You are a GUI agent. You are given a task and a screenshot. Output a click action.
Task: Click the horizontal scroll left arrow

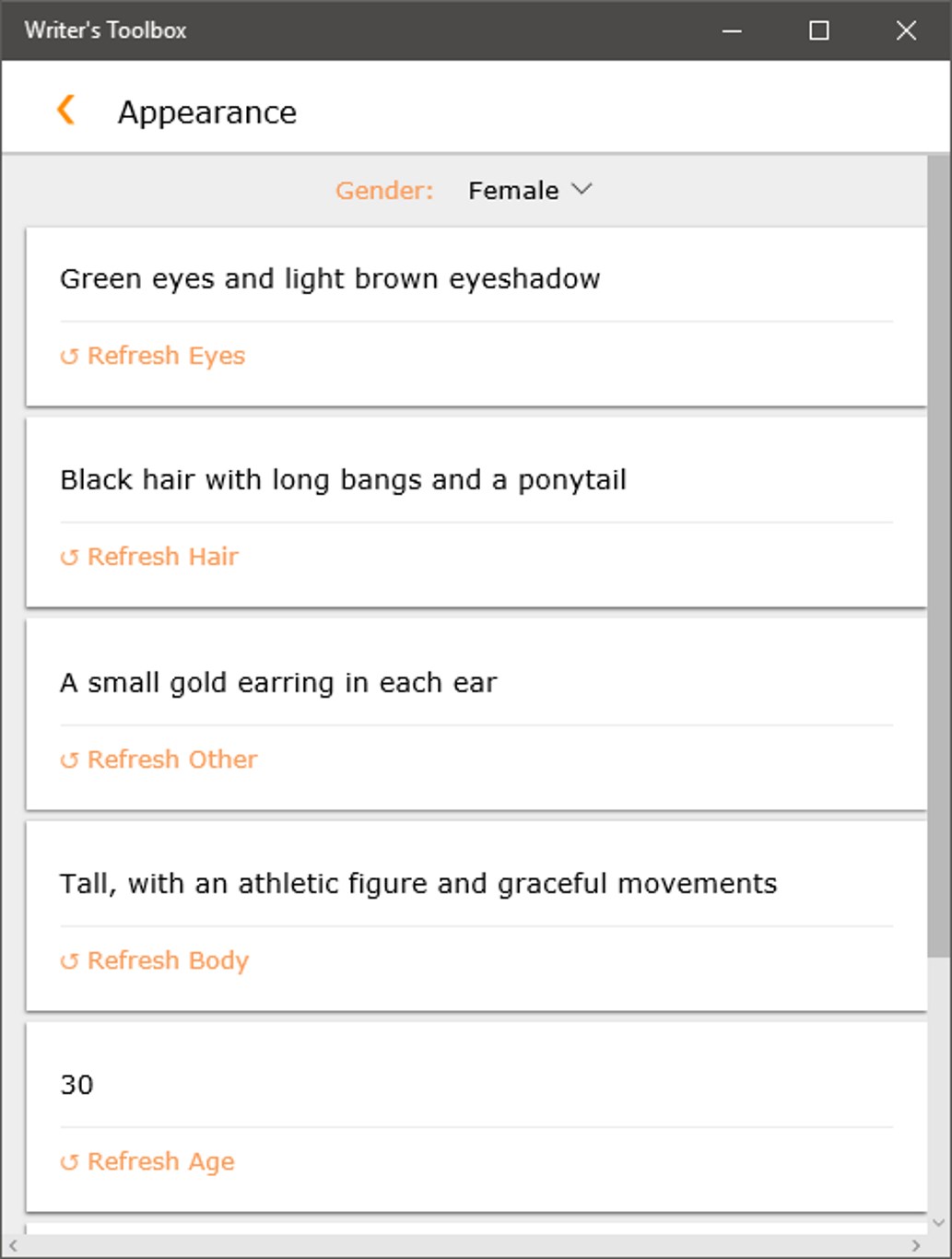point(12,1246)
